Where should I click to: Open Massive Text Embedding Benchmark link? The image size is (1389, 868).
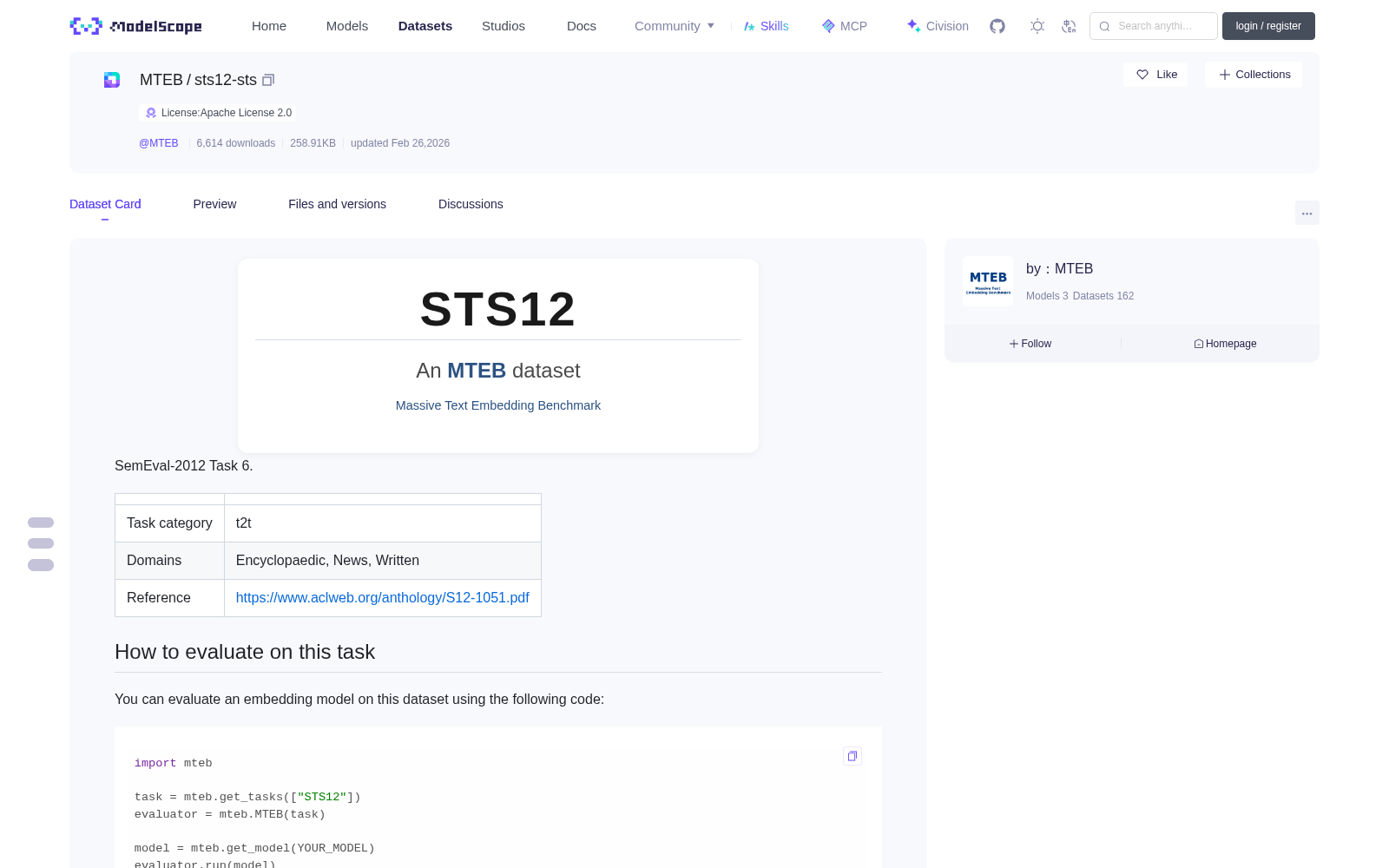pyautogui.click(x=498, y=405)
